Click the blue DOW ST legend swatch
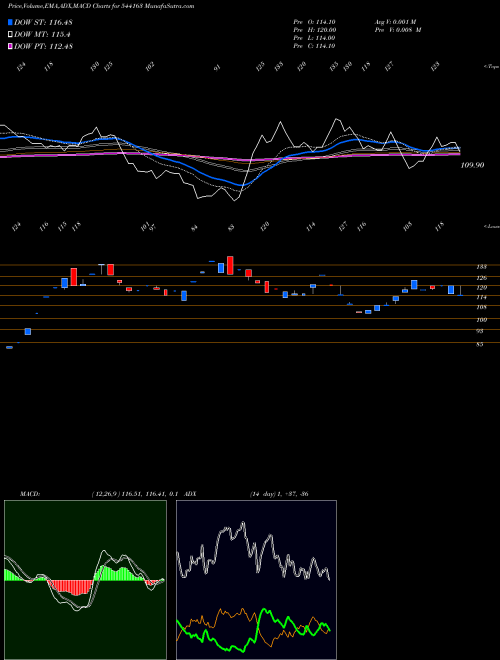This screenshot has width=500, height=660. pos(10,22)
